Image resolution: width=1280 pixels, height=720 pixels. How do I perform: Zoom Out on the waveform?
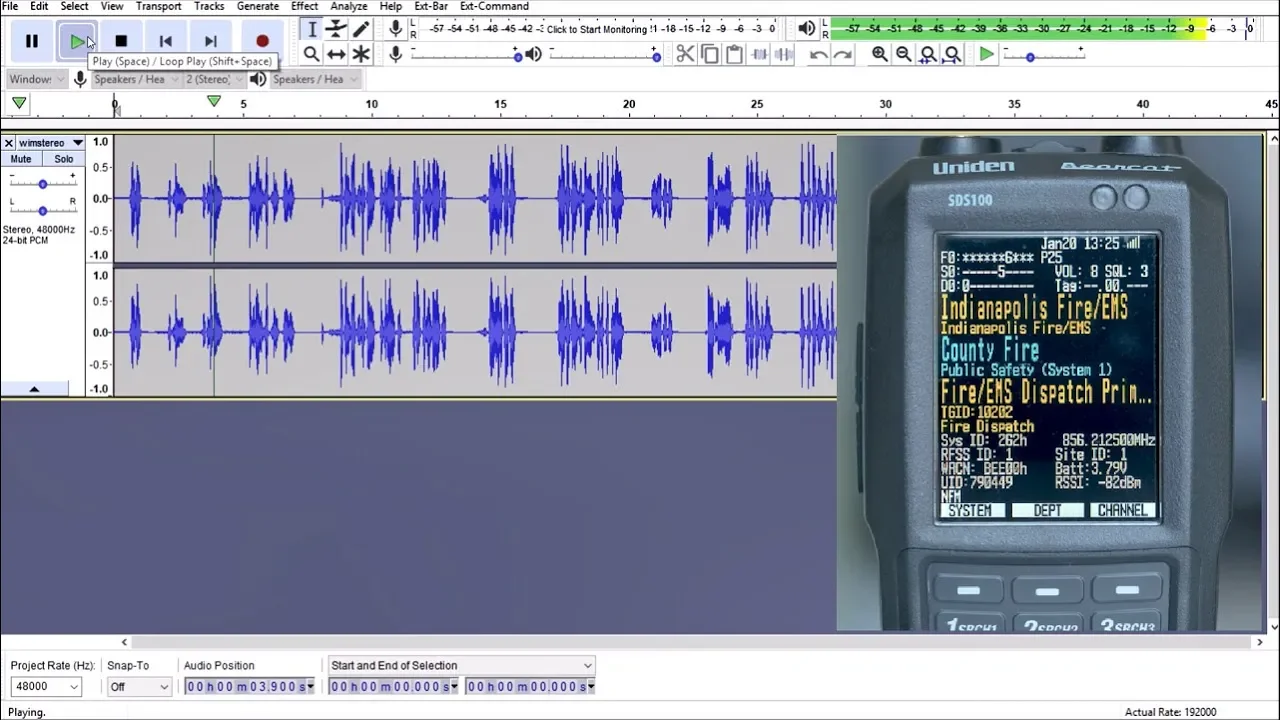pos(904,54)
